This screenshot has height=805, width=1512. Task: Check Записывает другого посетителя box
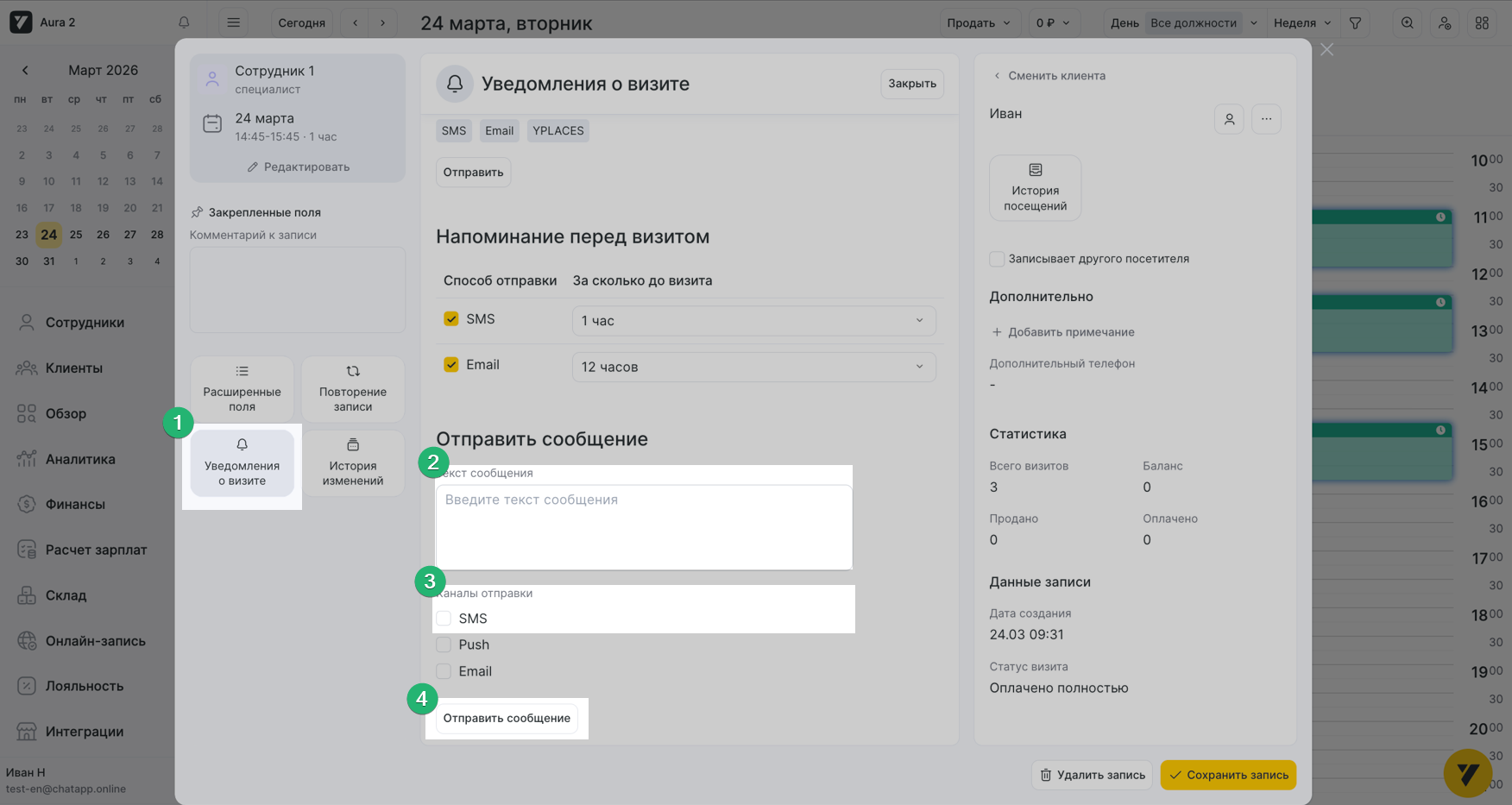[x=997, y=259]
